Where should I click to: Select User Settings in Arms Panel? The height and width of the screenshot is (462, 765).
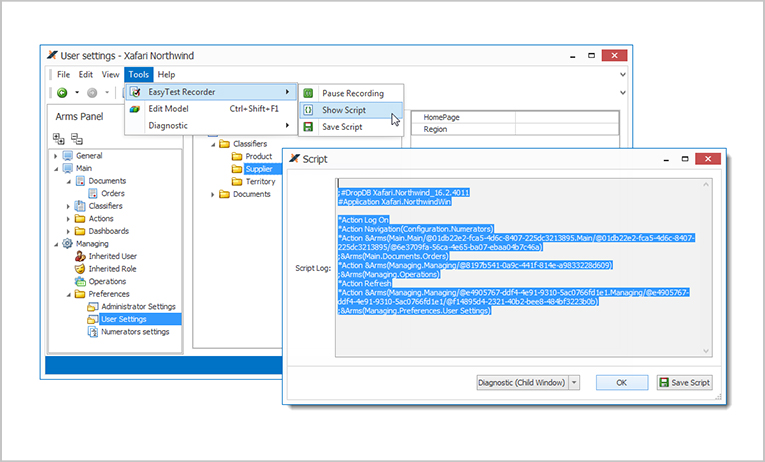(124, 319)
